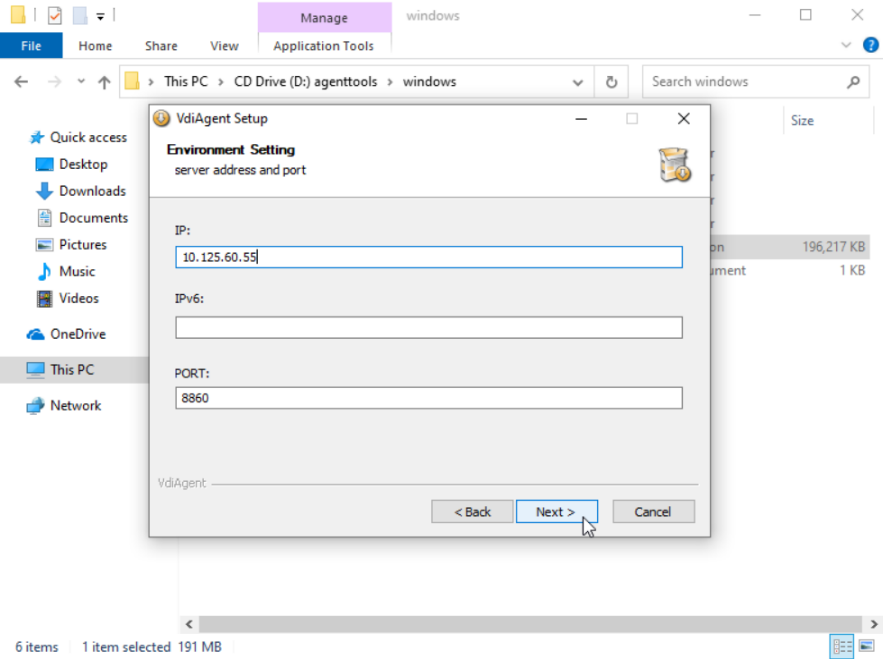
Task: Focus the empty IPv6 input field
Action: (429, 327)
